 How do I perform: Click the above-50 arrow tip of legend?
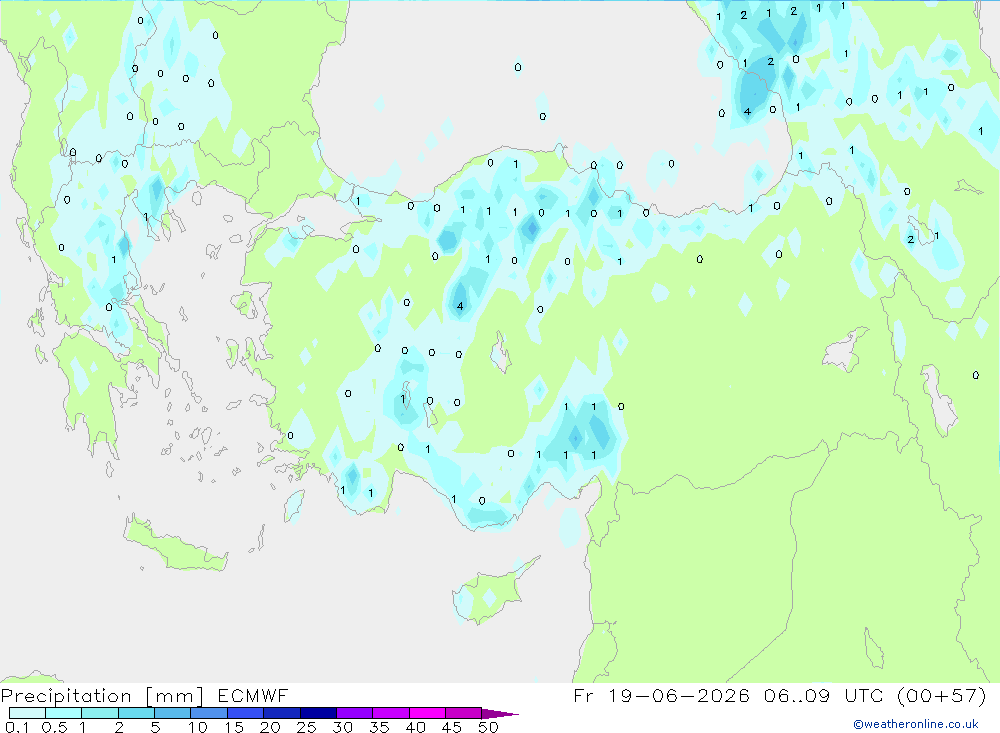(x=501, y=714)
